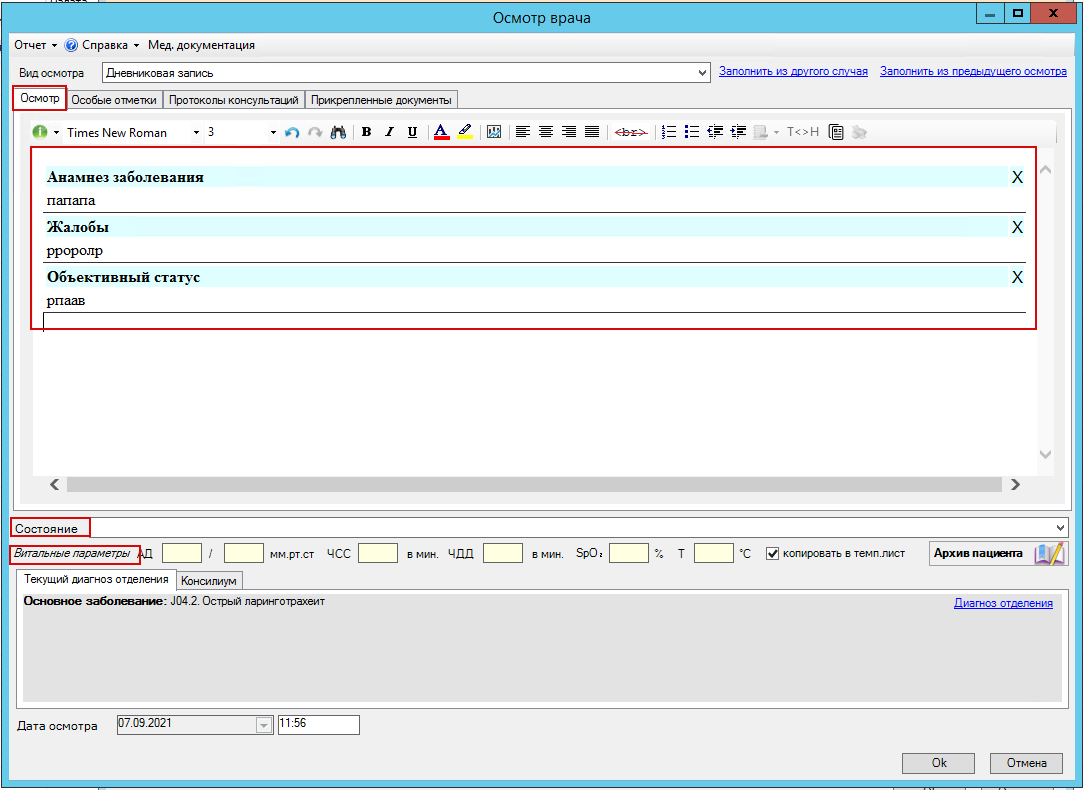The width and height of the screenshot is (1084, 790).
Task: Click the document paste icon in toolbar
Action: (x=836, y=132)
